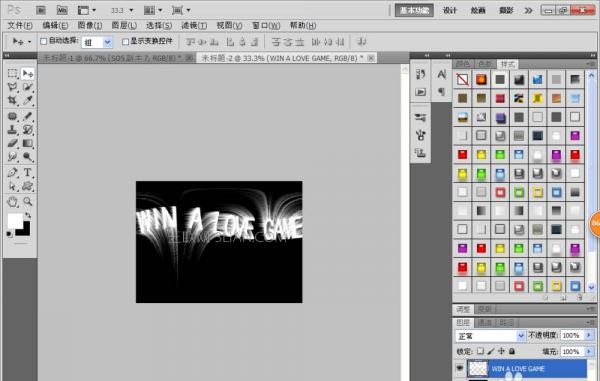Select the Custom Shape tool
This screenshot has height=381, width=600.
point(28,186)
